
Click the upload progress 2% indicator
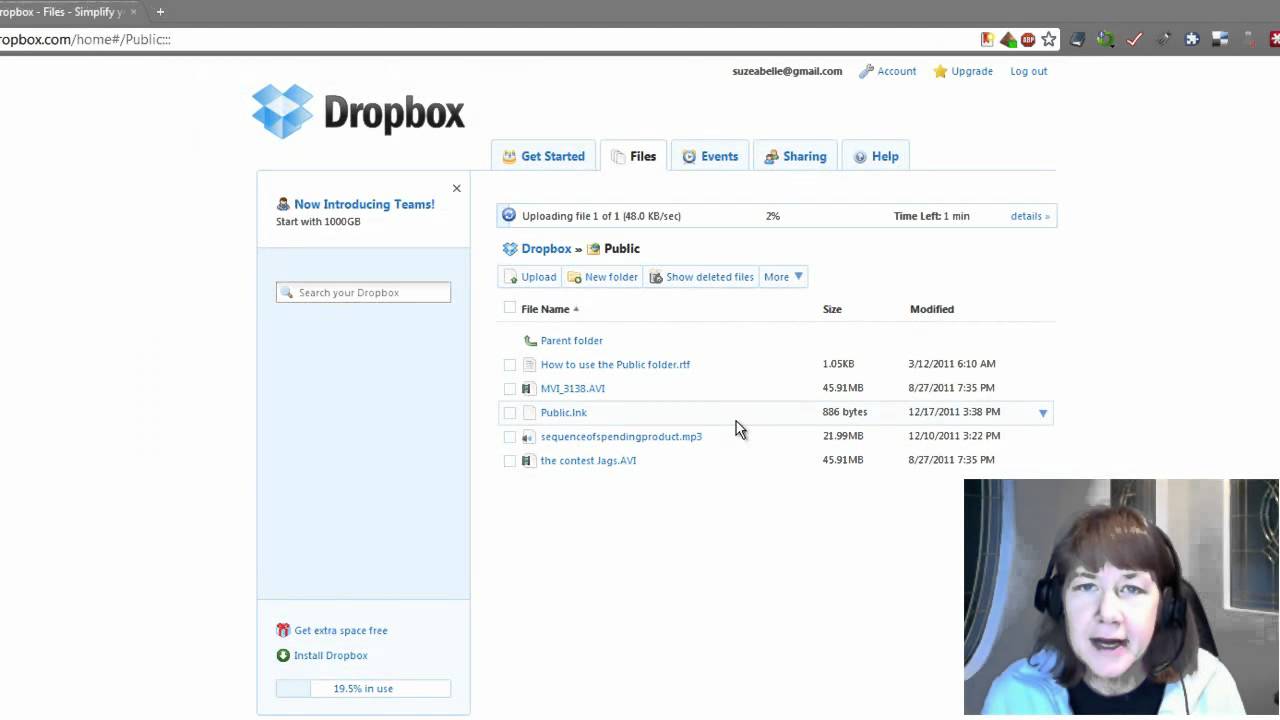coord(773,216)
